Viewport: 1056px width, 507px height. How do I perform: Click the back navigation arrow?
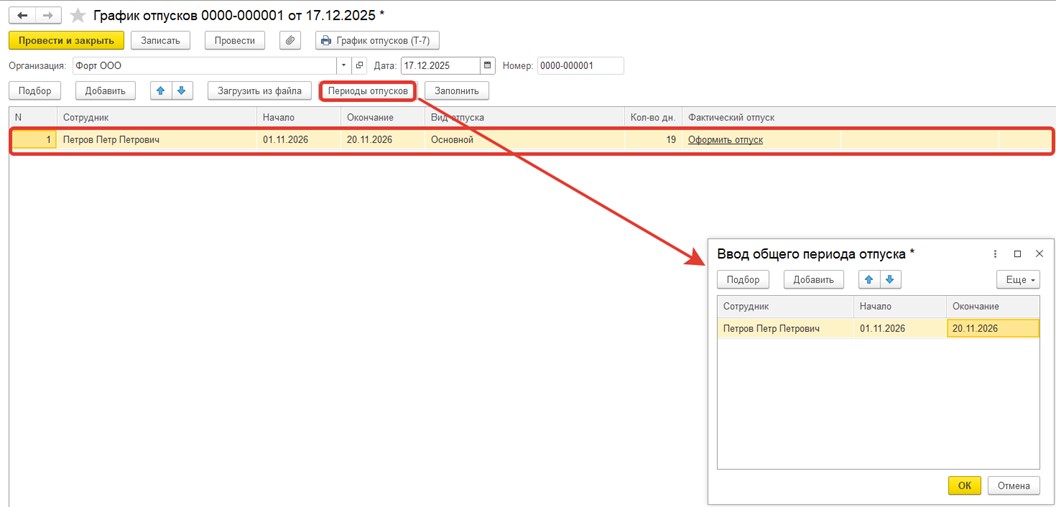(22, 16)
